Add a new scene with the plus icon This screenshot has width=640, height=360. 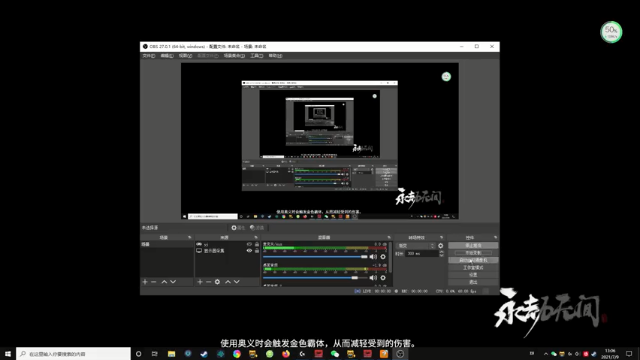pos(145,282)
